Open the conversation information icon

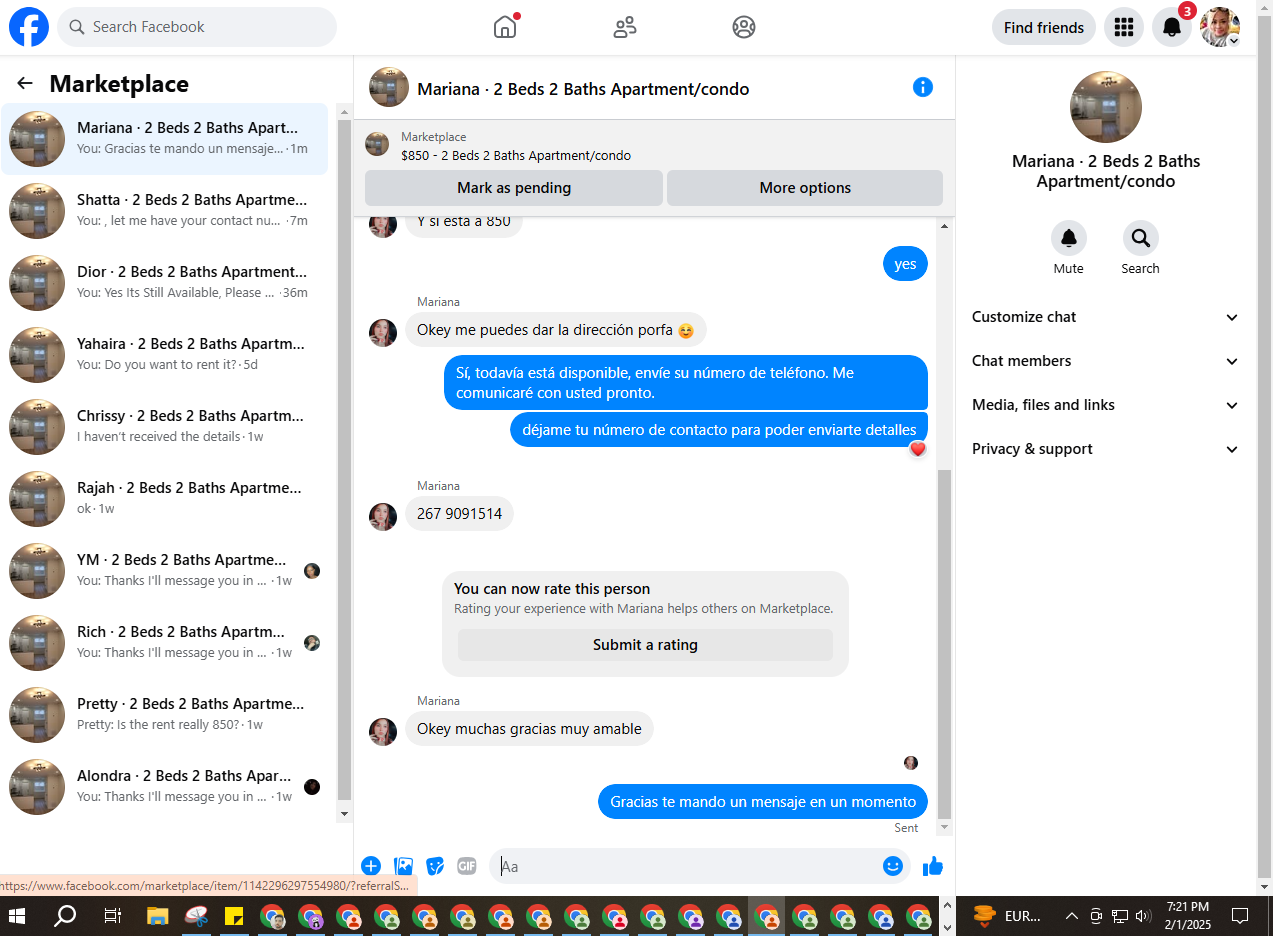click(x=923, y=87)
